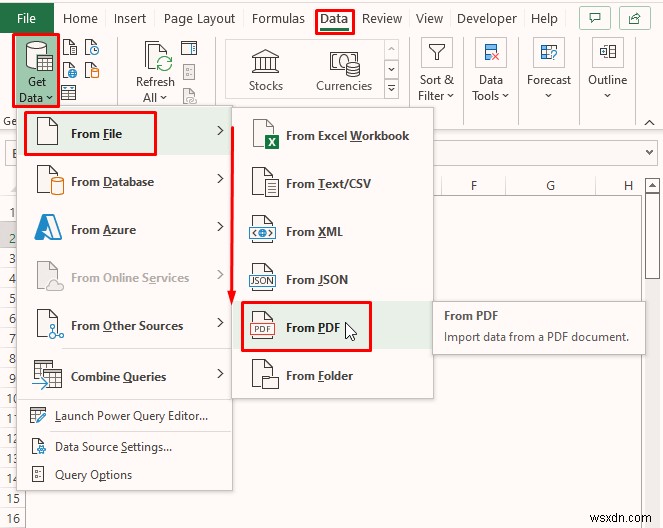Viewport: 663px width, 528px height.
Task: Collapse the ribbon with the chevron
Action: click(x=649, y=123)
